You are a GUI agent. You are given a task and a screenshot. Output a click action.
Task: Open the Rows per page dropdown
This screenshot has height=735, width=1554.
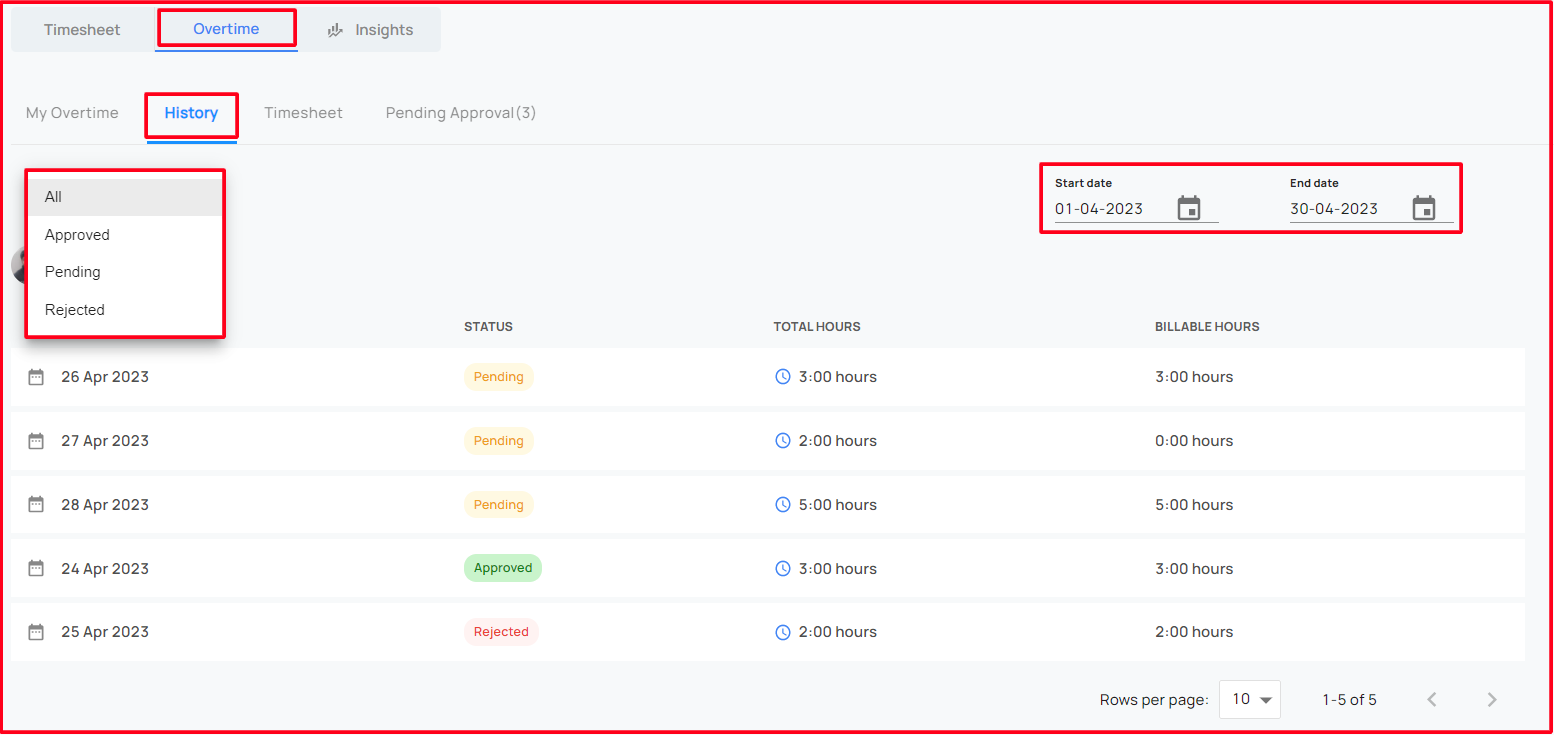(x=1250, y=700)
